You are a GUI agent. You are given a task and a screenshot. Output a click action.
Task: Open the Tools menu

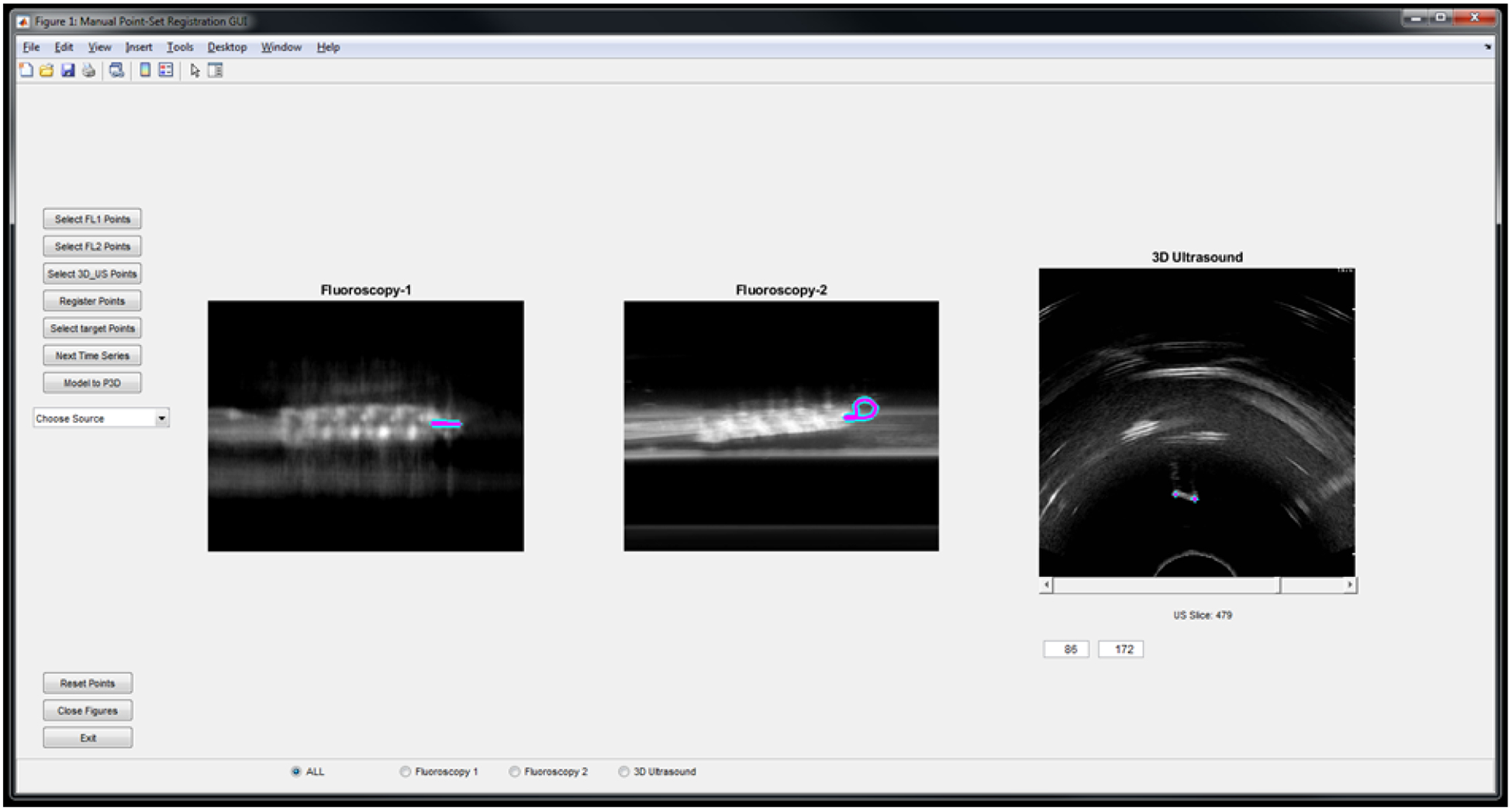(180, 47)
